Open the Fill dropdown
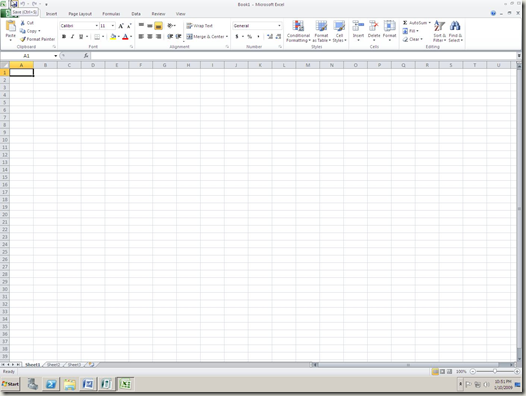Viewport: 526px width, 396px height. click(411, 31)
